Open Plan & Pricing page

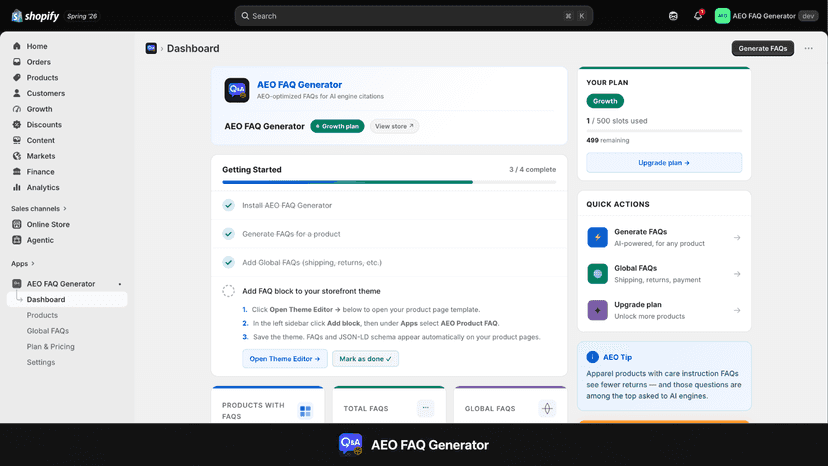(x=51, y=347)
